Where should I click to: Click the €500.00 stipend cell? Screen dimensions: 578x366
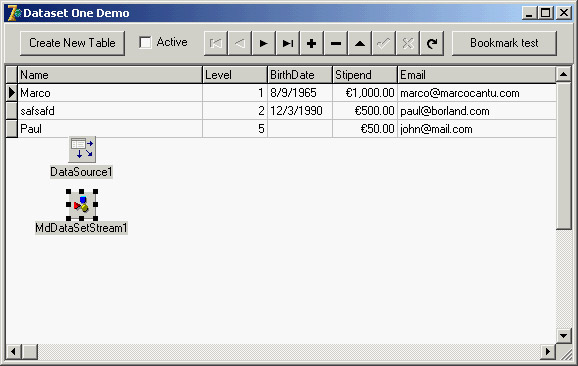click(x=365, y=111)
